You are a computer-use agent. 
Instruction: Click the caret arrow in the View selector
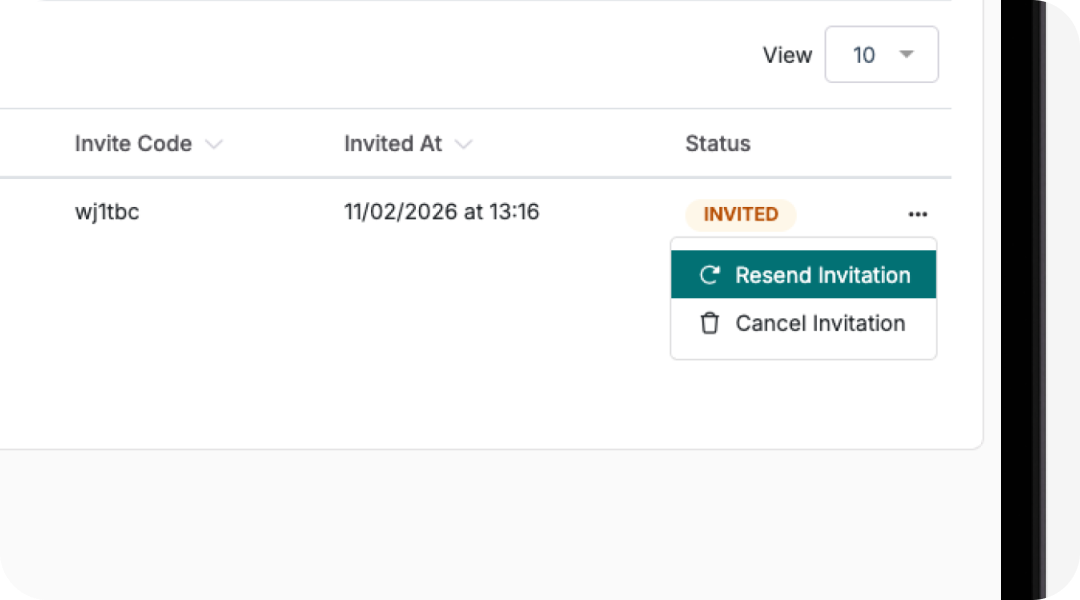coord(907,54)
